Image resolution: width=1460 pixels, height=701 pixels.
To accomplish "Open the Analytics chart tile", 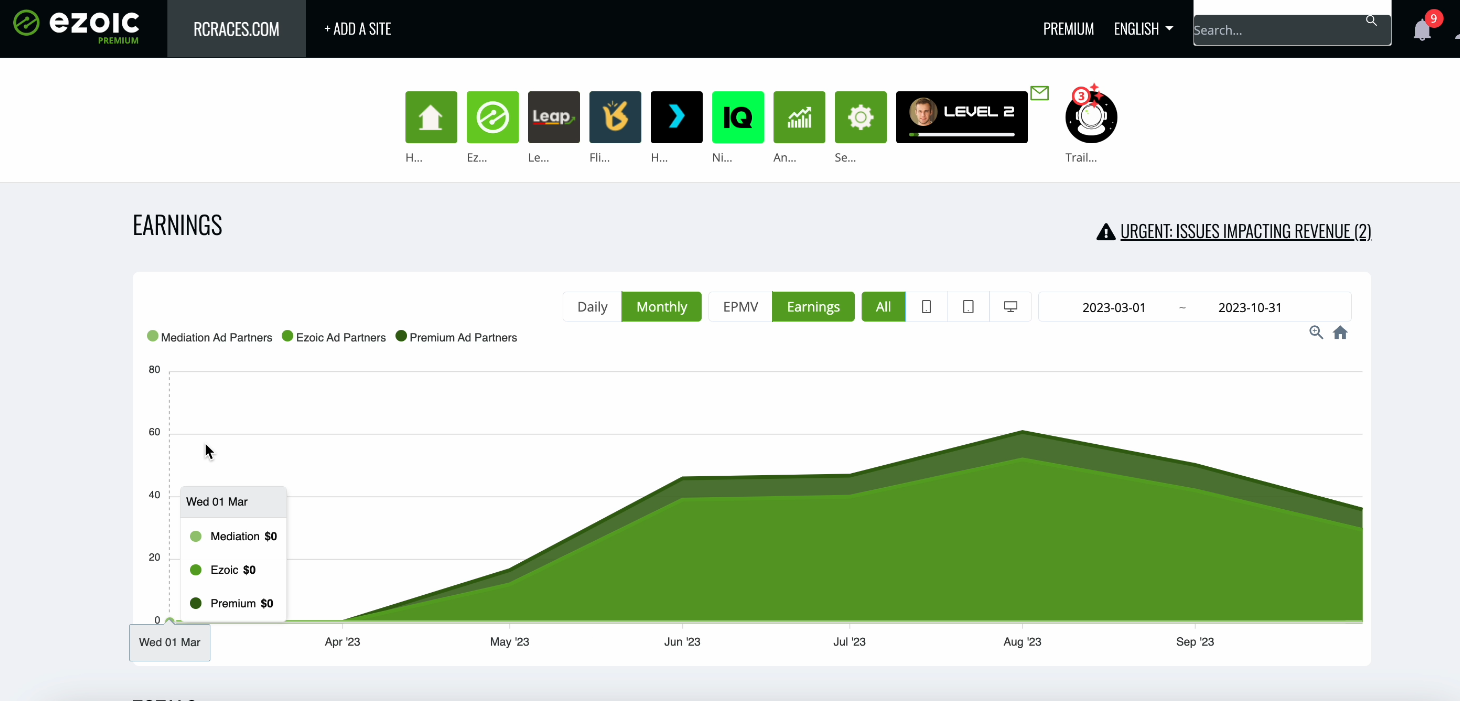I will (x=799, y=117).
